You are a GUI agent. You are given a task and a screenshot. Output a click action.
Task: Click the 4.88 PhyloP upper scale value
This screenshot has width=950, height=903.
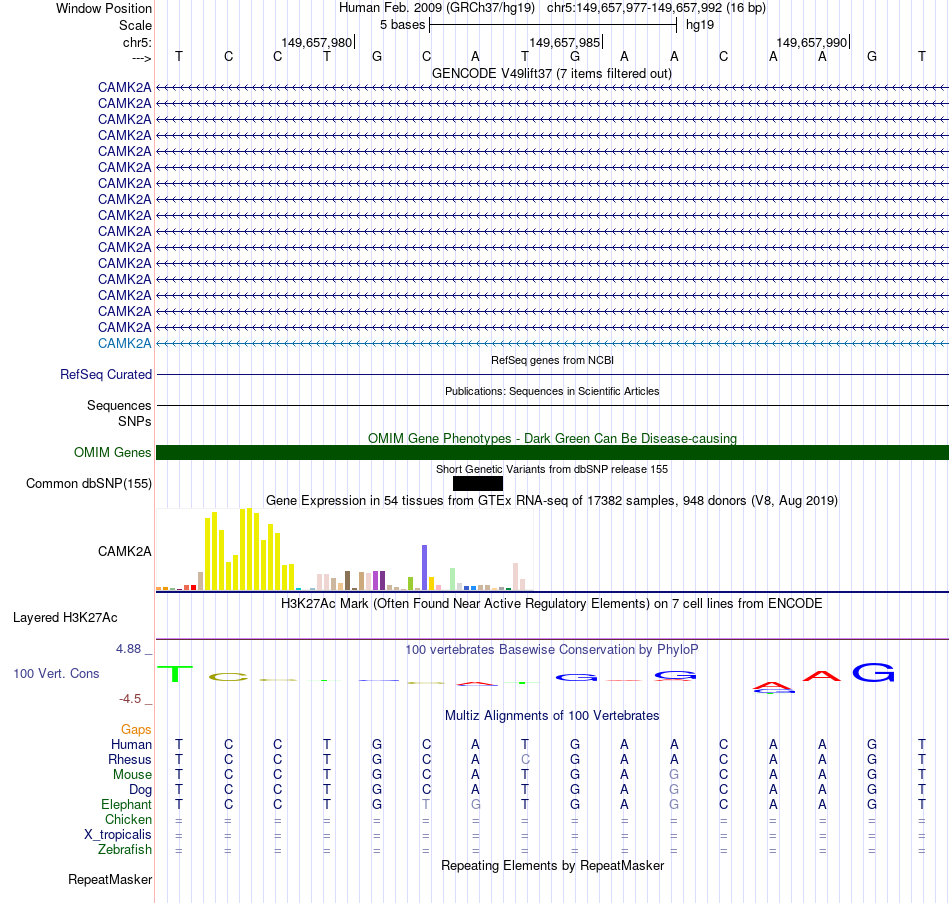click(x=128, y=648)
